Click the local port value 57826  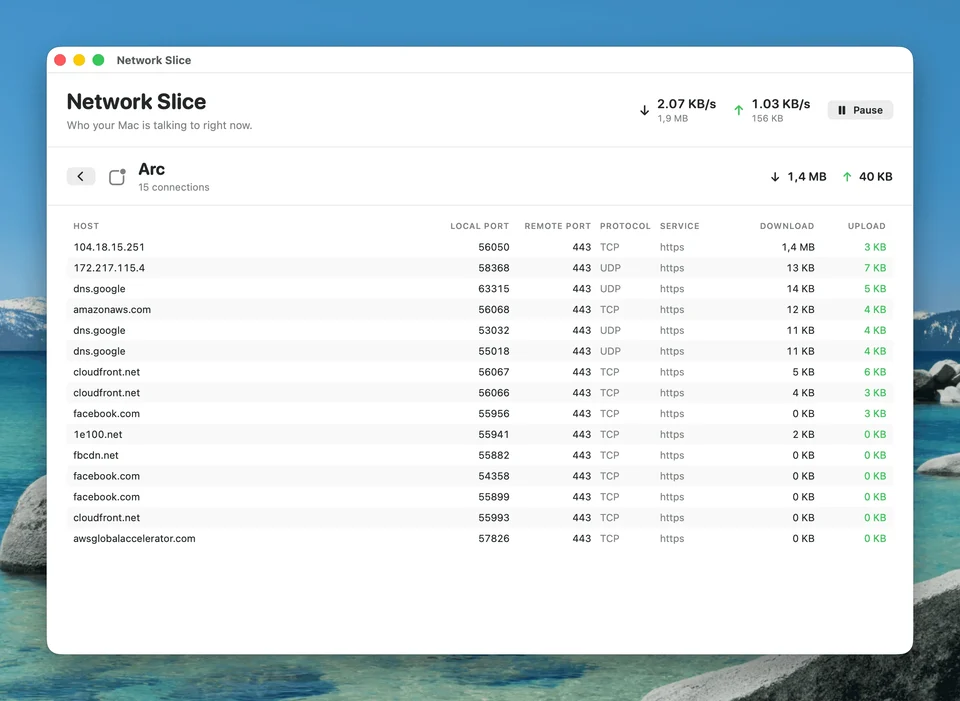[493, 539]
